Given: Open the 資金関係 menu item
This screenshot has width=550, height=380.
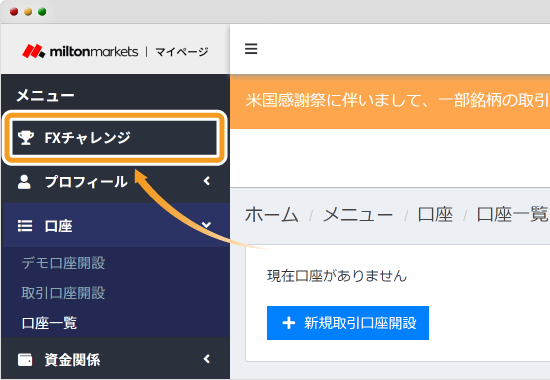Looking at the screenshot, I should [x=115, y=359].
